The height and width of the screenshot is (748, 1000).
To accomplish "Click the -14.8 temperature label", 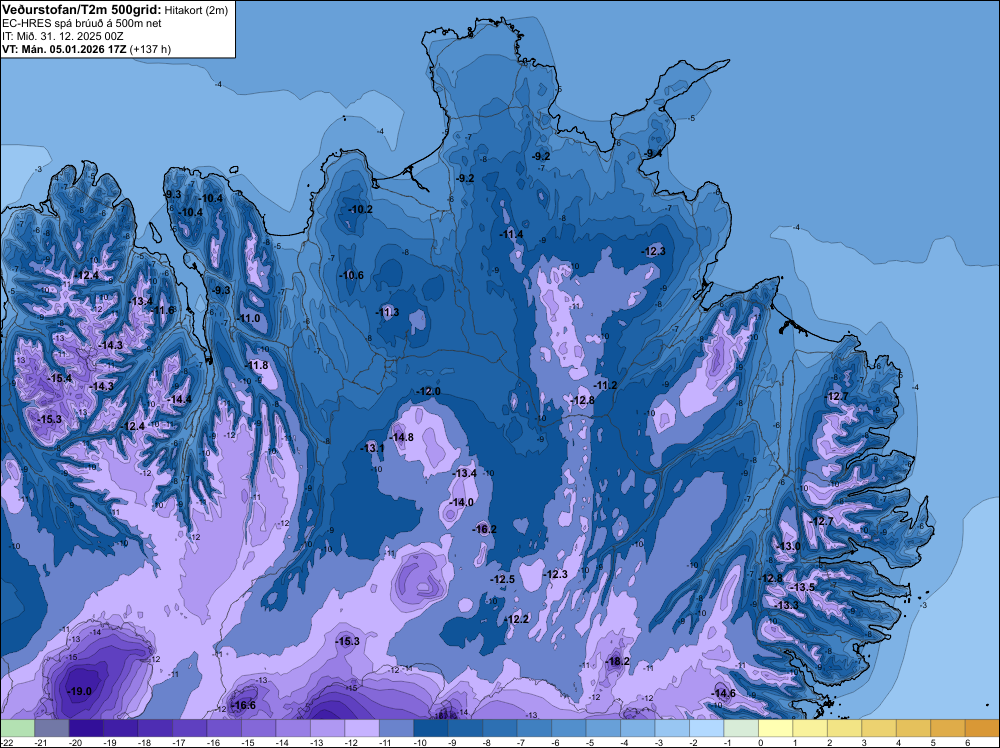I will 402,437.
